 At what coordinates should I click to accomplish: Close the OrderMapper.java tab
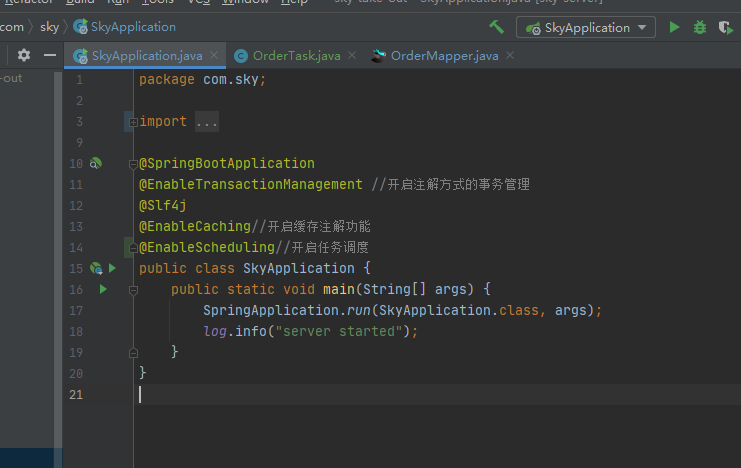(x=510, y=55)
